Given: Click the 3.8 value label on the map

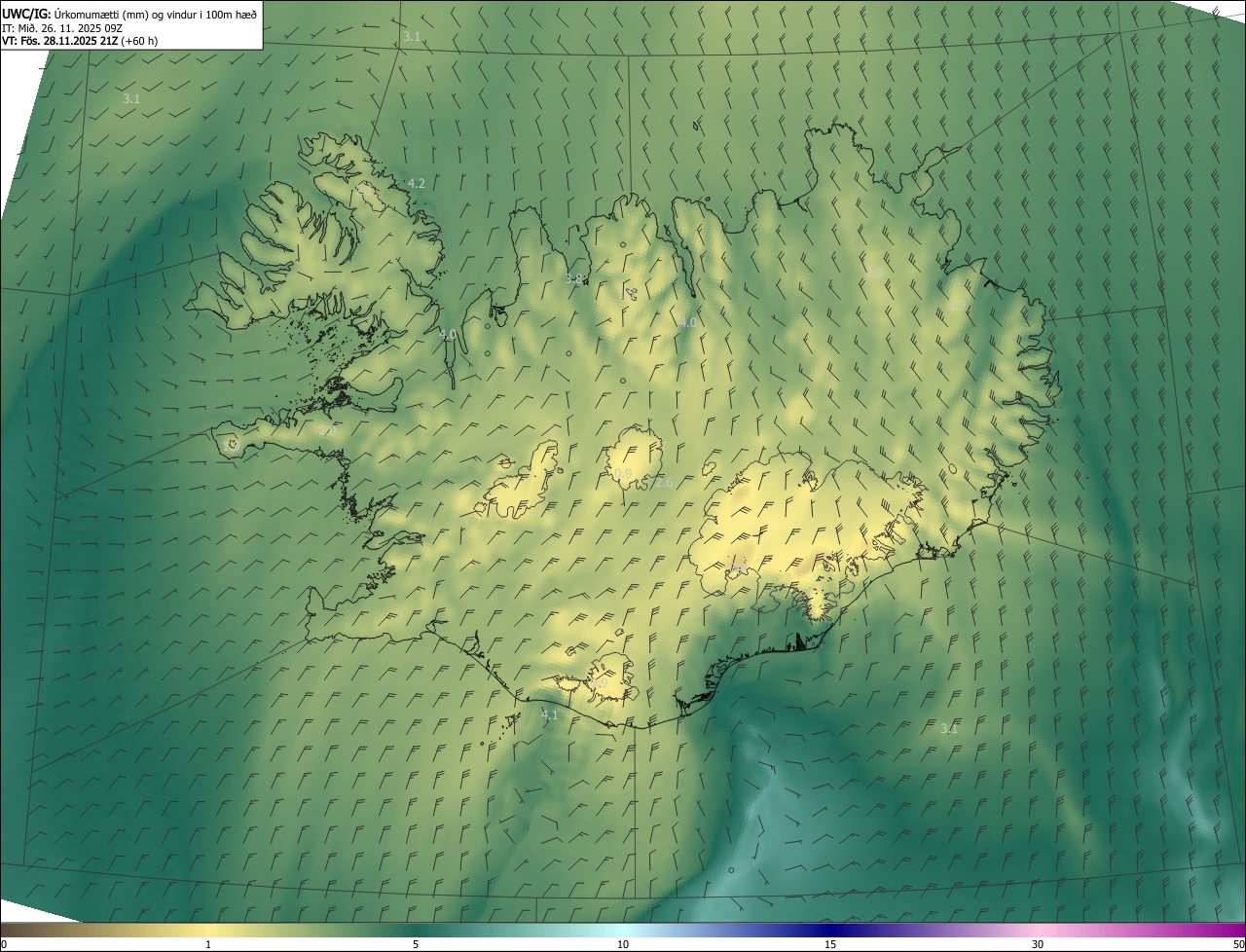Looking at the screenshot, I should tap(573, 279).
